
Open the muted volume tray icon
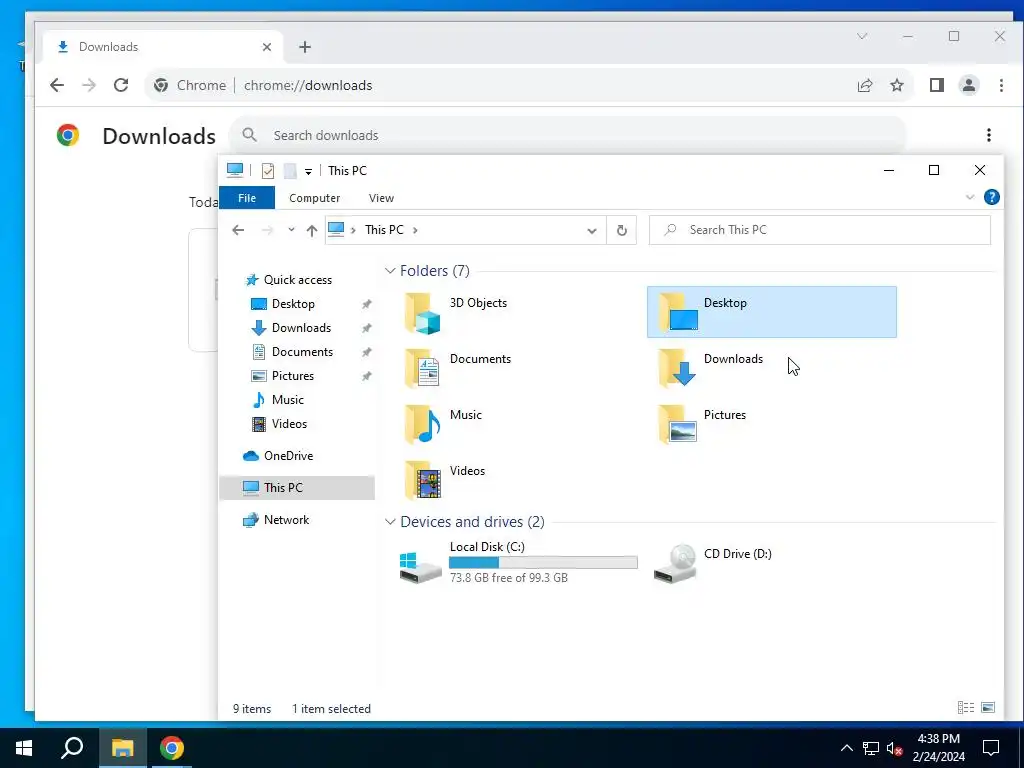[895, 748]
